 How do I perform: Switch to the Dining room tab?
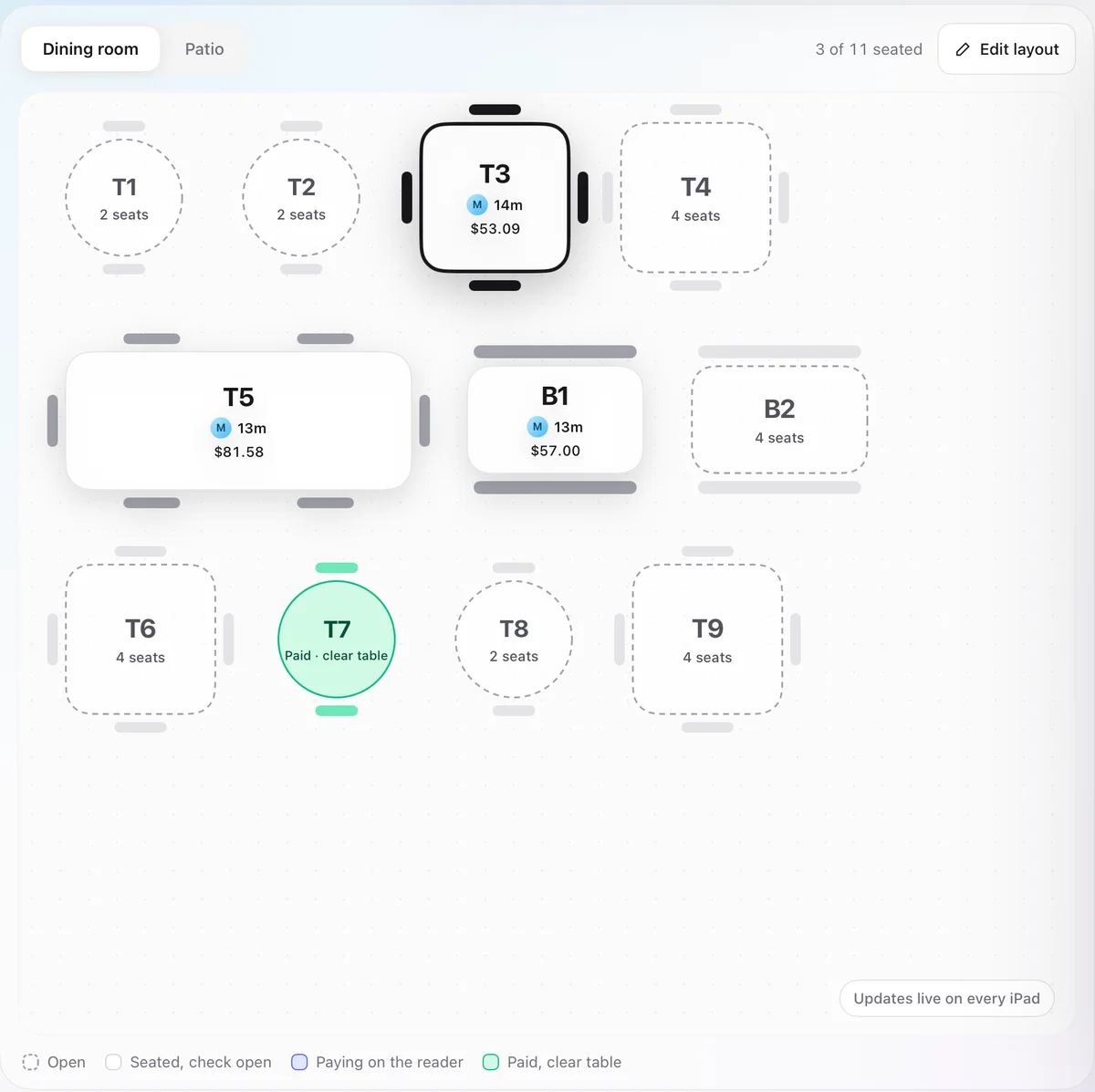tap(90, 49)
